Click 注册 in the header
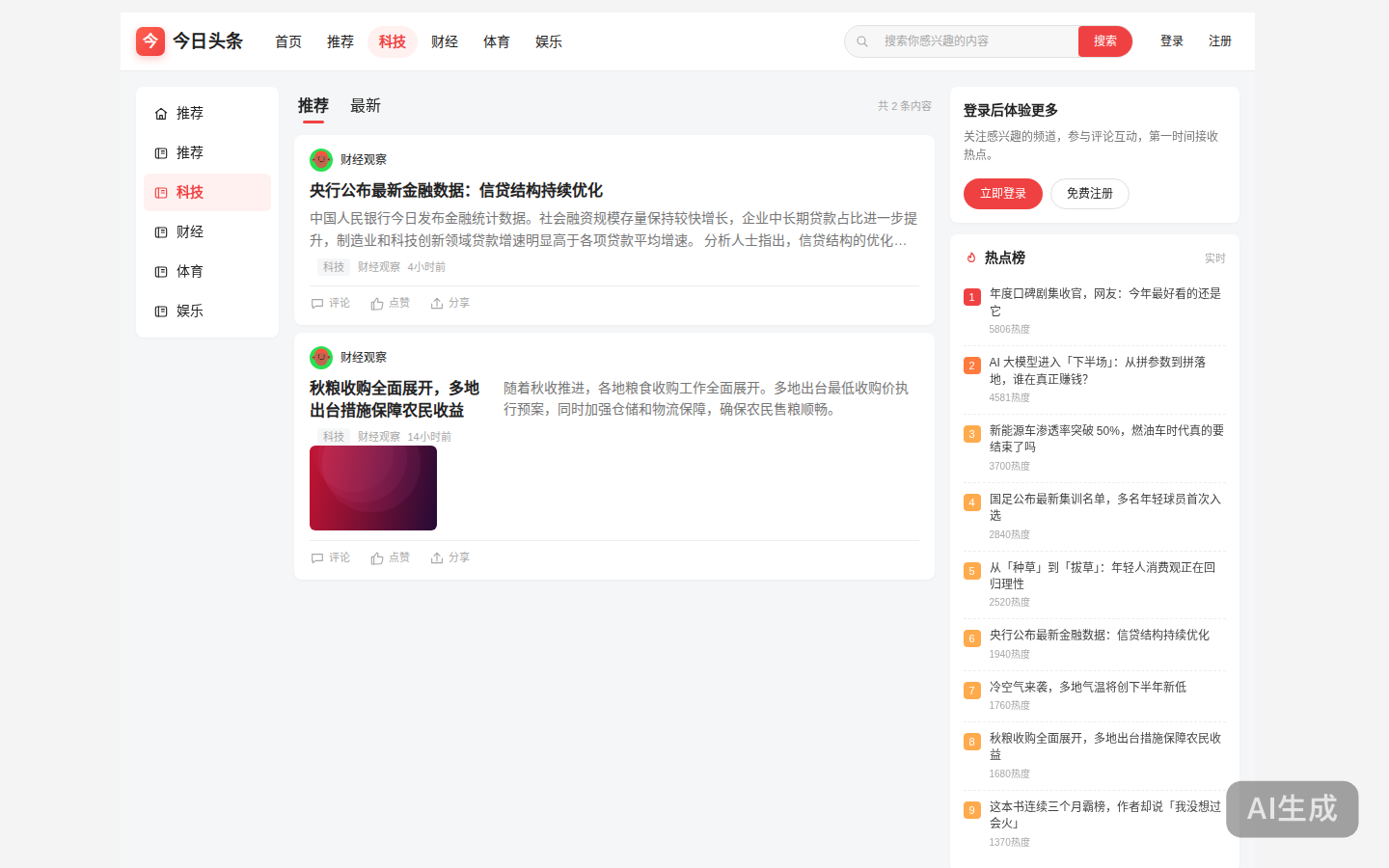1389x868 pixels. coord(1220,41)
